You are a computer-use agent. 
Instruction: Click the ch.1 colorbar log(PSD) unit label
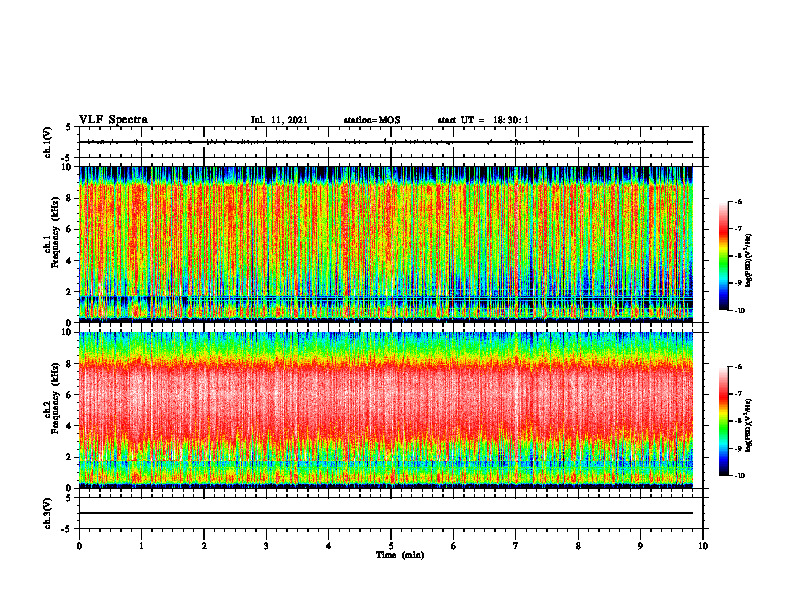[750, 260]
